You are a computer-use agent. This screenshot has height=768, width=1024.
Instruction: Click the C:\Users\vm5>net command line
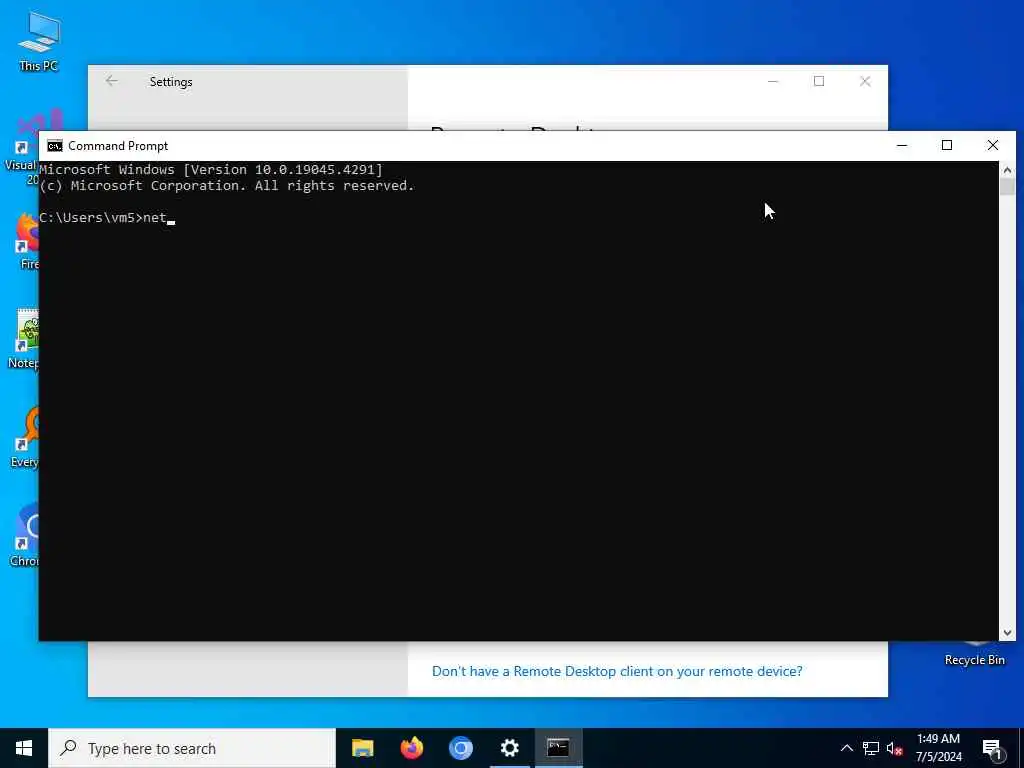[x=107, y=217]
